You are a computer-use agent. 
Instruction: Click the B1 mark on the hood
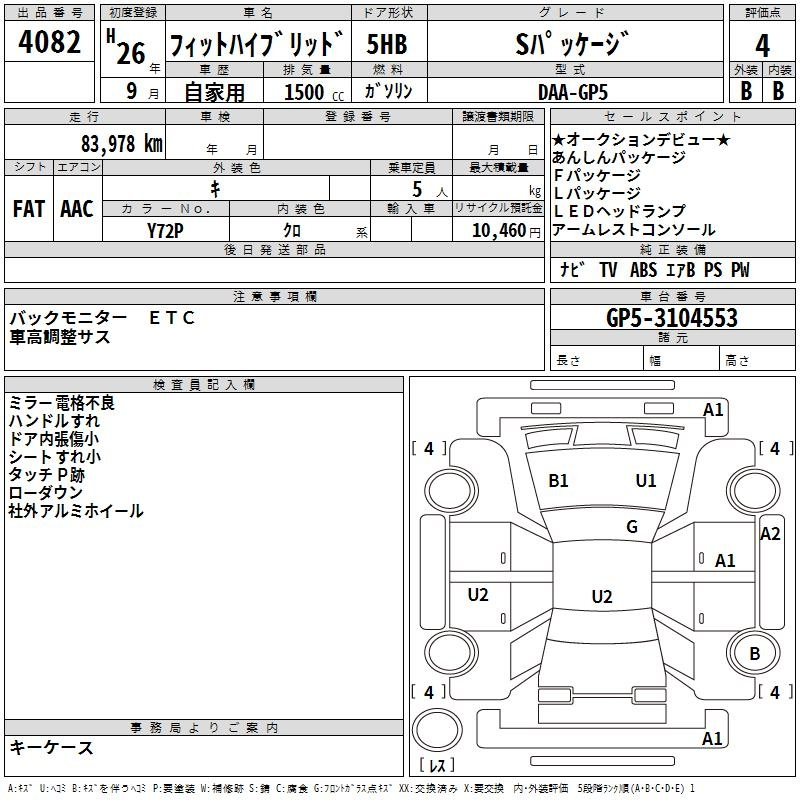[558, 481]
